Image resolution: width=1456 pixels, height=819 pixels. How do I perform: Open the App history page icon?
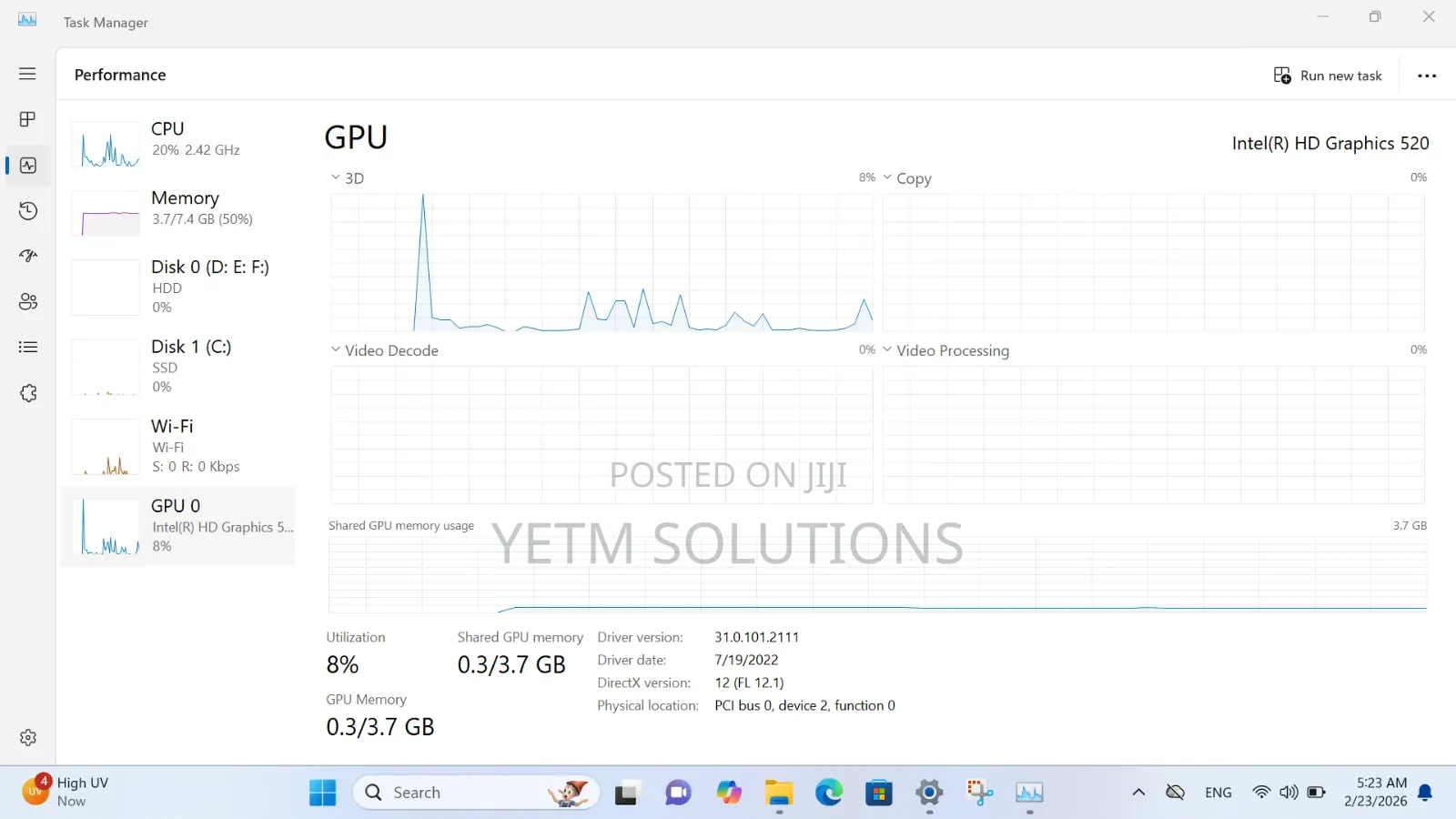coord(27,210)
